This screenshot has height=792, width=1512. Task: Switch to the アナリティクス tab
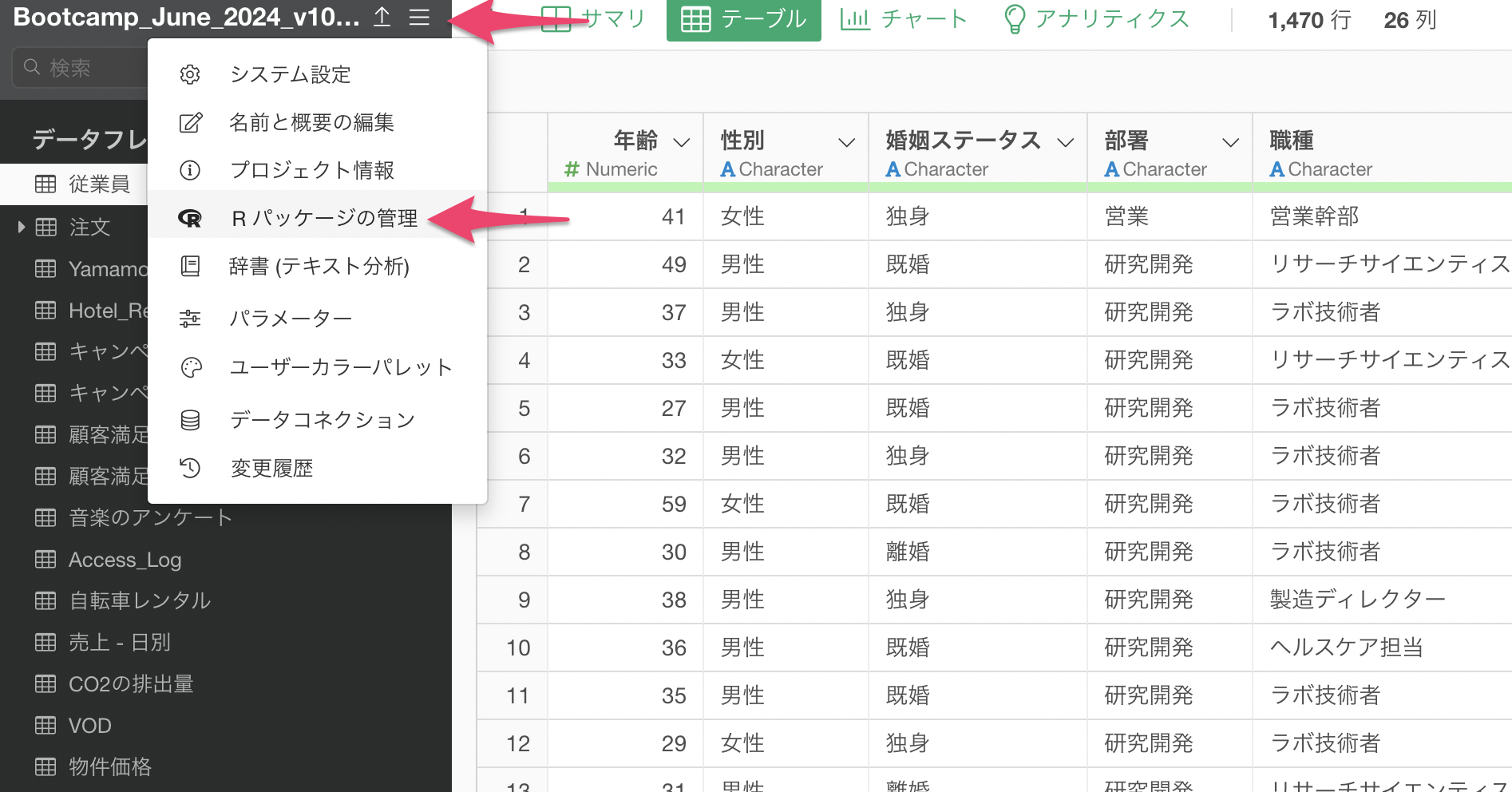click(1097, 19)
